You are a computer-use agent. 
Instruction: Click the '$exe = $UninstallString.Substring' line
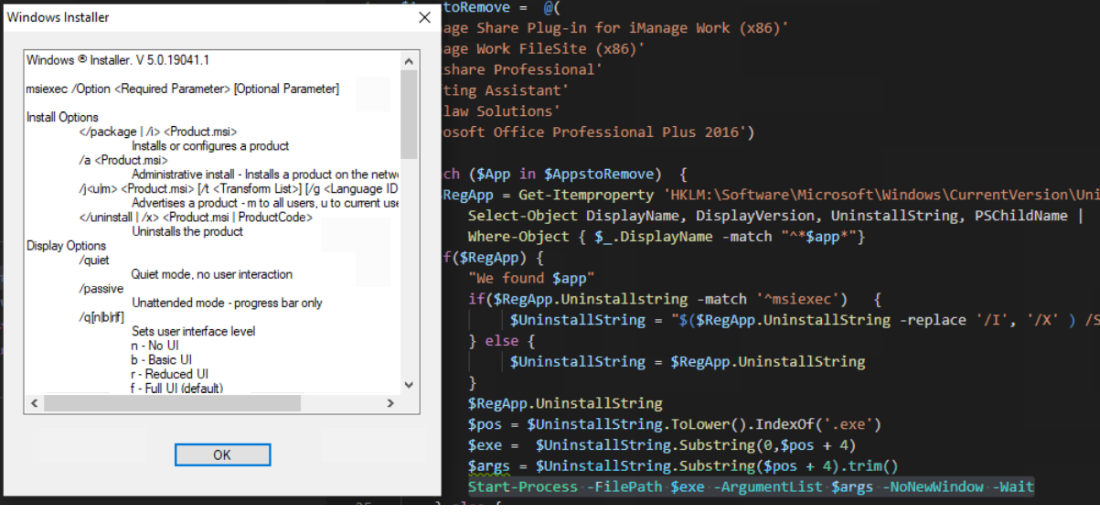click(x=662, y=446)
